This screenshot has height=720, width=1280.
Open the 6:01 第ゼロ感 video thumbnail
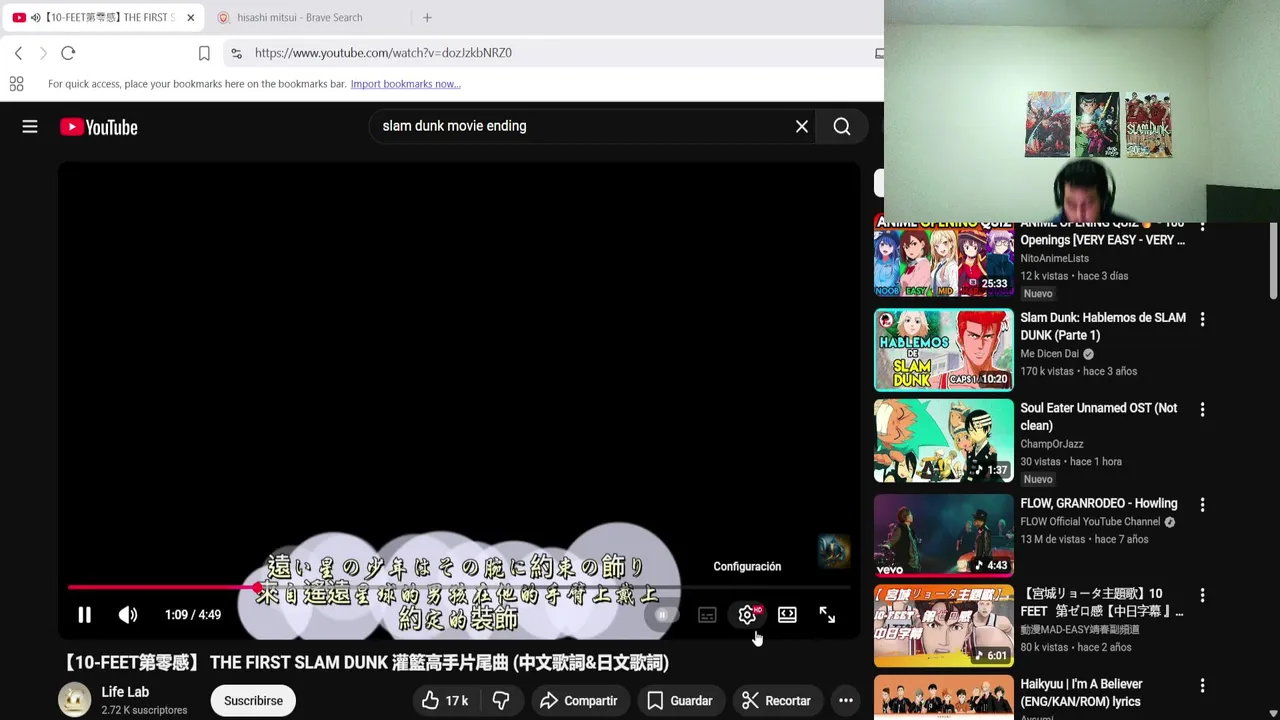click(x=944, y=626)
